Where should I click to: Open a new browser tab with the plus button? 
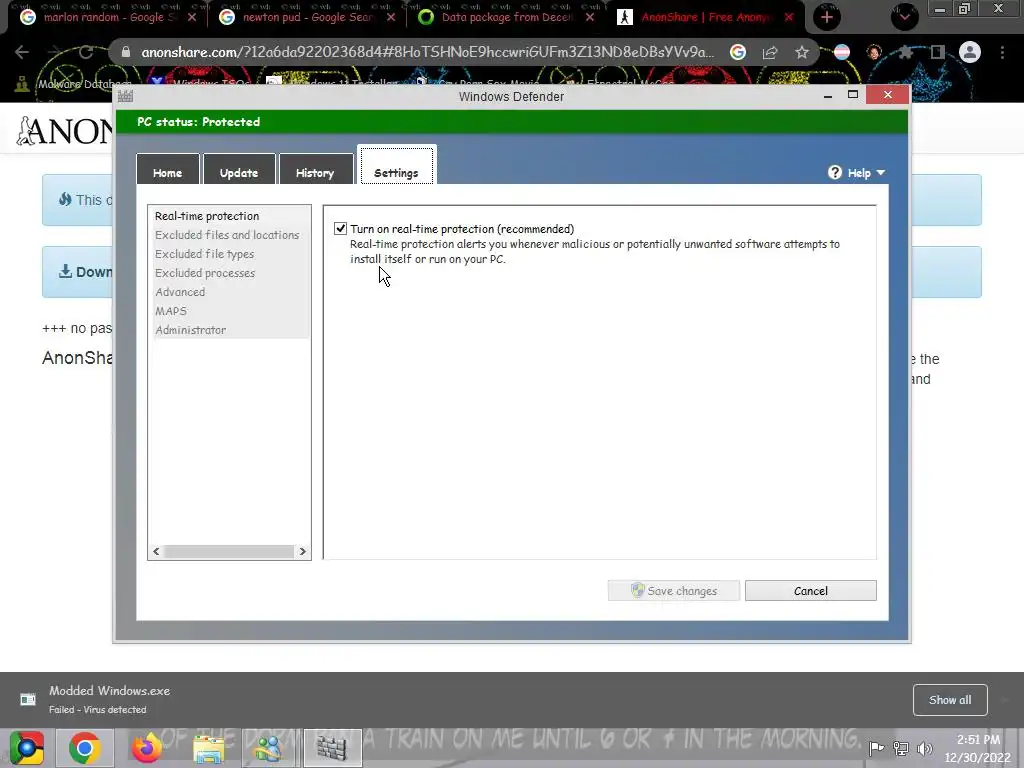827,18
